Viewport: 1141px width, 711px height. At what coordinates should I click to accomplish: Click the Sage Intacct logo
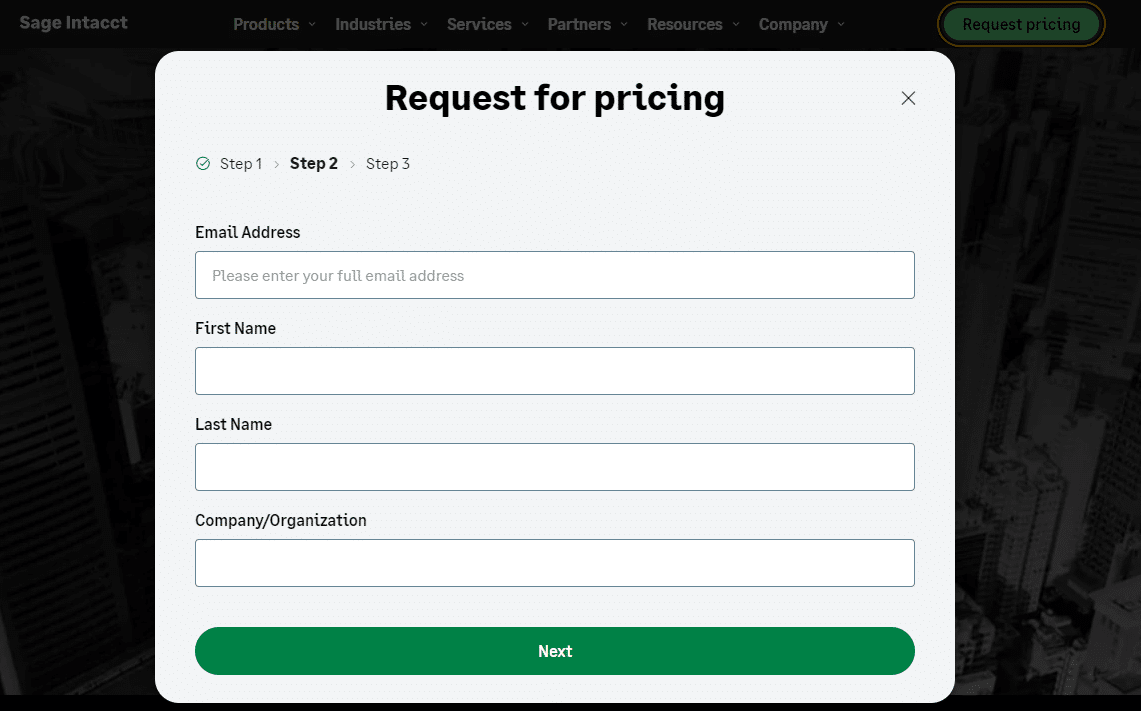(73, 22)
